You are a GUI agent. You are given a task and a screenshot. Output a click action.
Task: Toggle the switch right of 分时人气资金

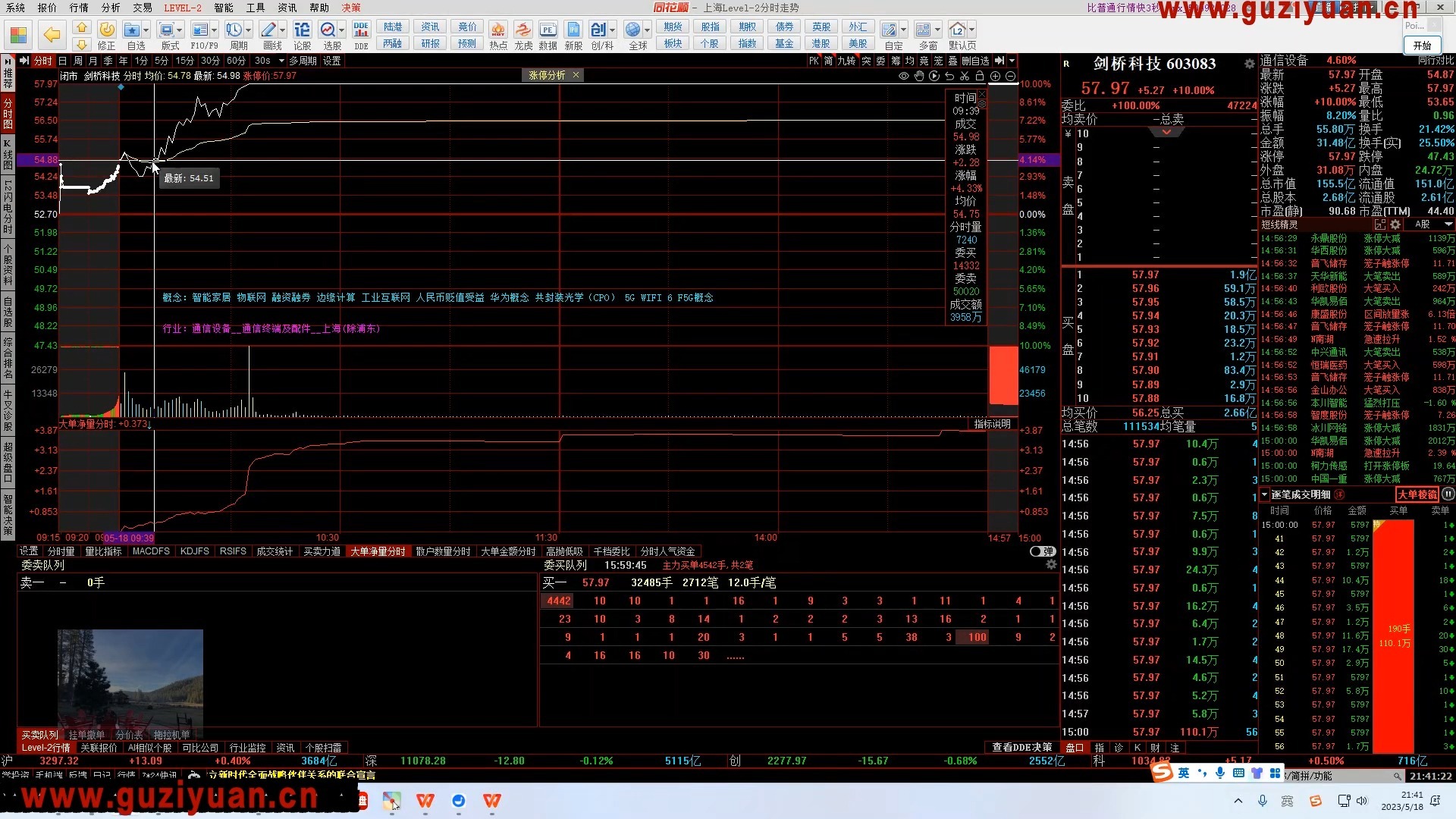[1043, 551]
